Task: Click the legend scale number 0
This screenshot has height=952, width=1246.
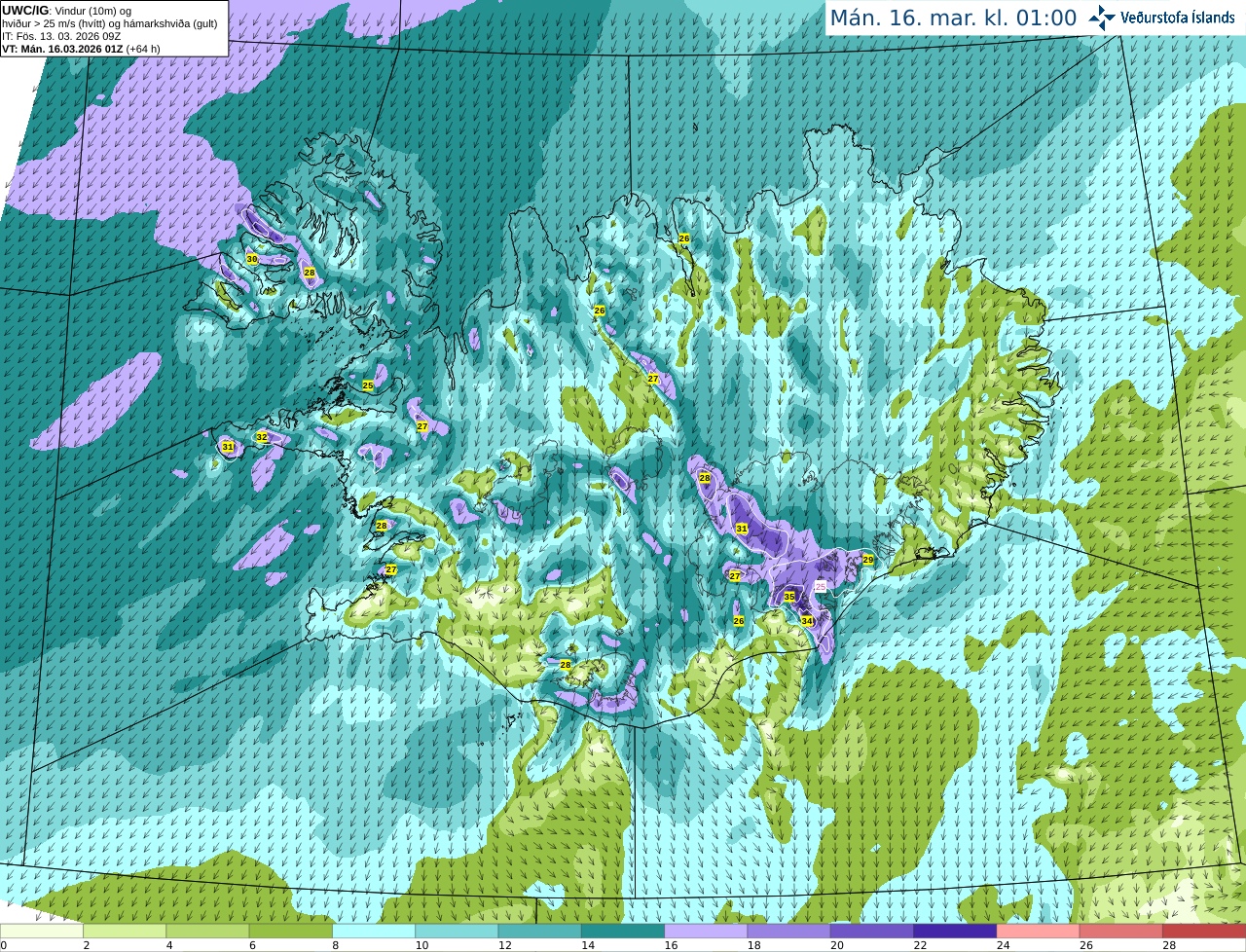Action: [x=4, y=945]
